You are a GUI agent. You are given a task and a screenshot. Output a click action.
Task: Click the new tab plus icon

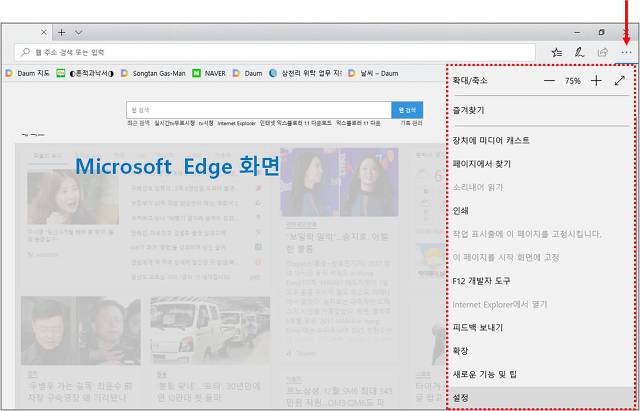tap(62, 32)
